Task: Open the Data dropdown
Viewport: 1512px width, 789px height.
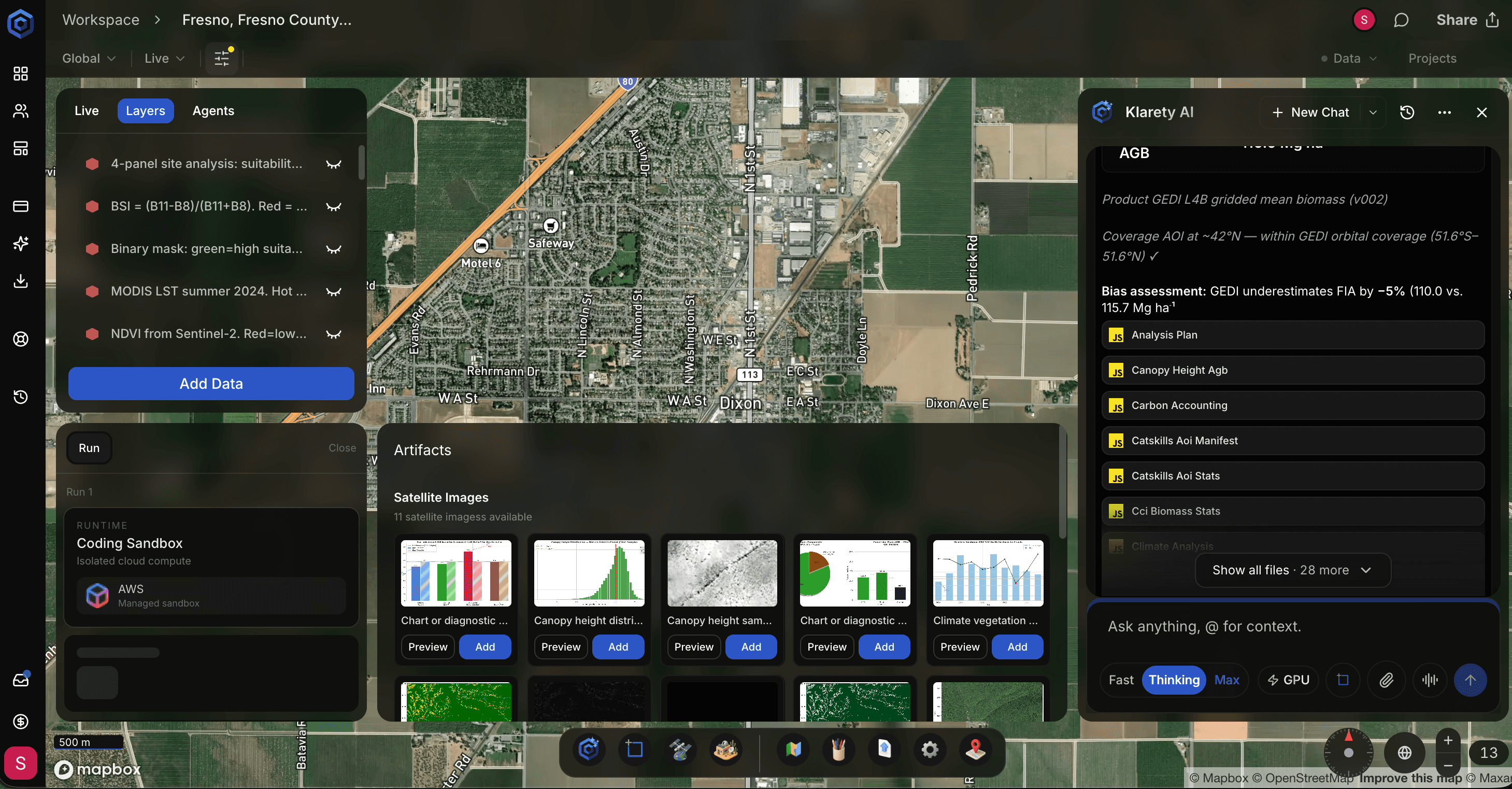Action: point(1349,58)
